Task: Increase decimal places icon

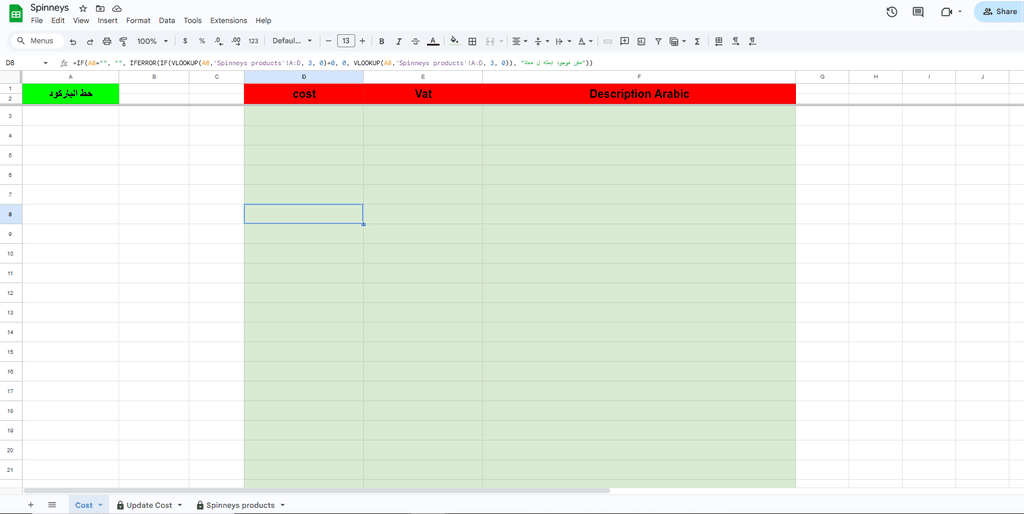Action: pos(236,41)
